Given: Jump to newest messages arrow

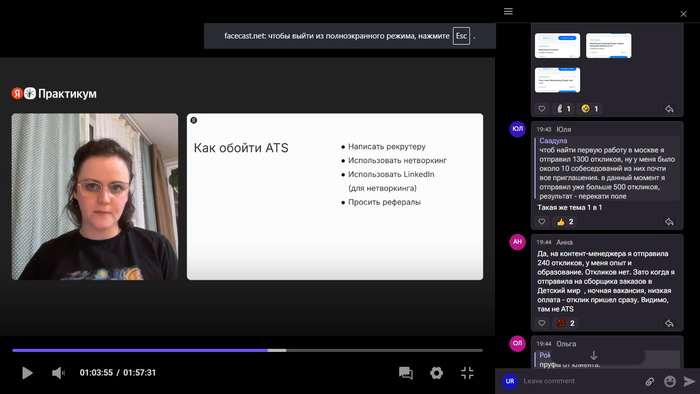Looking at the screenshot, I should (594, 356).
